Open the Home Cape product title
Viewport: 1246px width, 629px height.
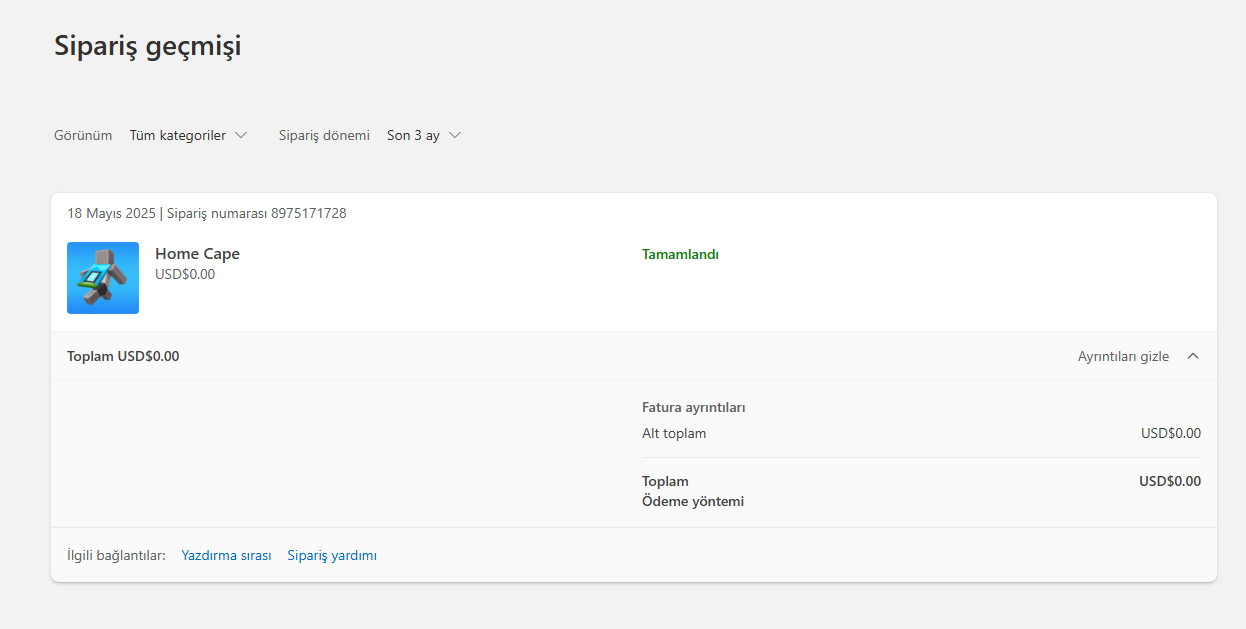pos(197,254)
